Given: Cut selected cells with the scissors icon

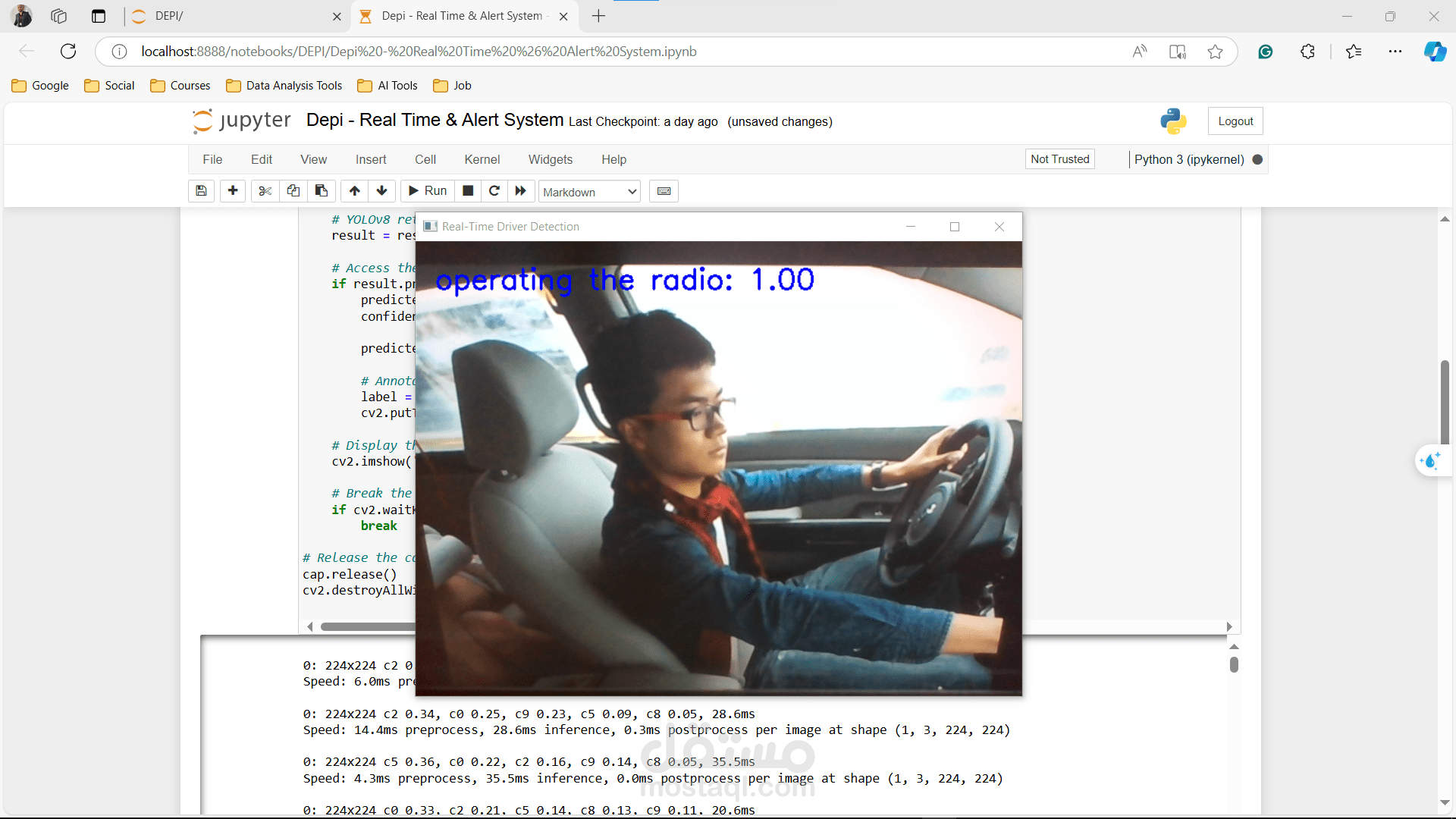Looking at the screenshot, I should coord(265,191).
